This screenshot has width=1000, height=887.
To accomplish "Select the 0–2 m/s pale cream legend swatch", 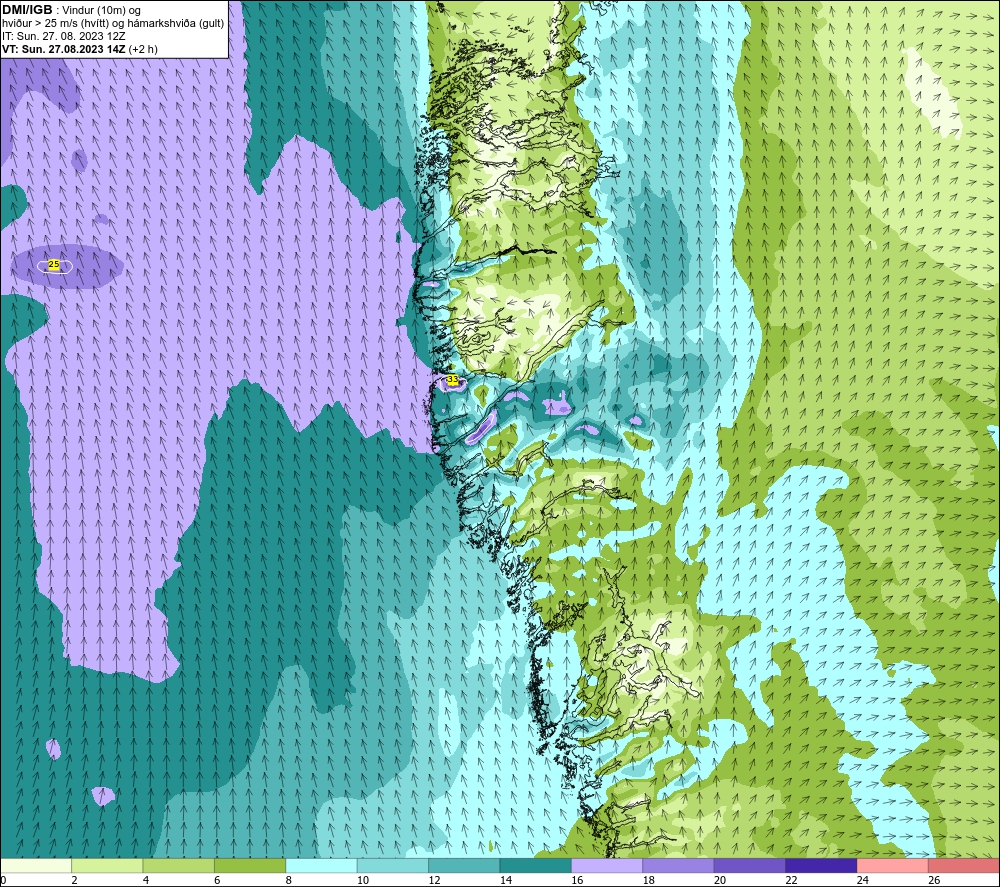I will (36, 865).
